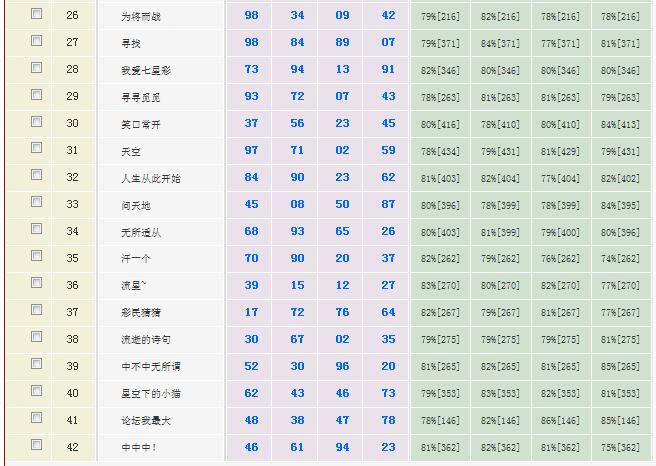Click the username 中中中! in row 42
This screenshot has width=656, height=466.
coord(138,447)
